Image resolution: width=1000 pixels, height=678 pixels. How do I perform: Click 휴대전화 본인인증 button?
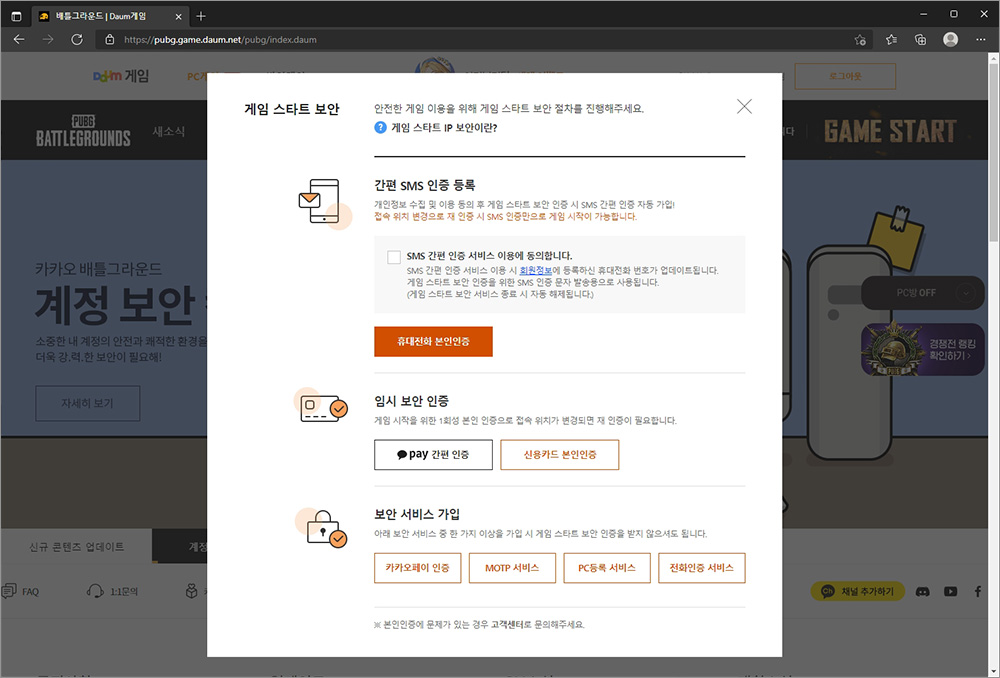(433, 341)
